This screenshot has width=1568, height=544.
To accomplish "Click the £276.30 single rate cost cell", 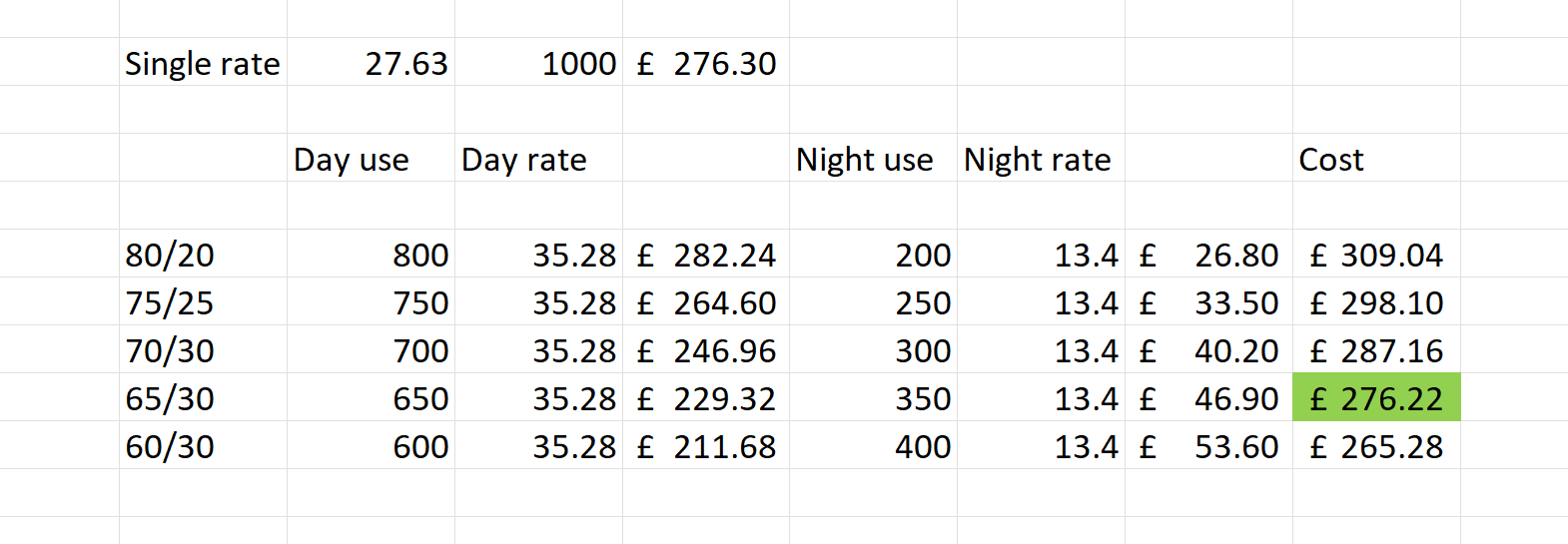I will pyautogui.click(x=707, y=63).
